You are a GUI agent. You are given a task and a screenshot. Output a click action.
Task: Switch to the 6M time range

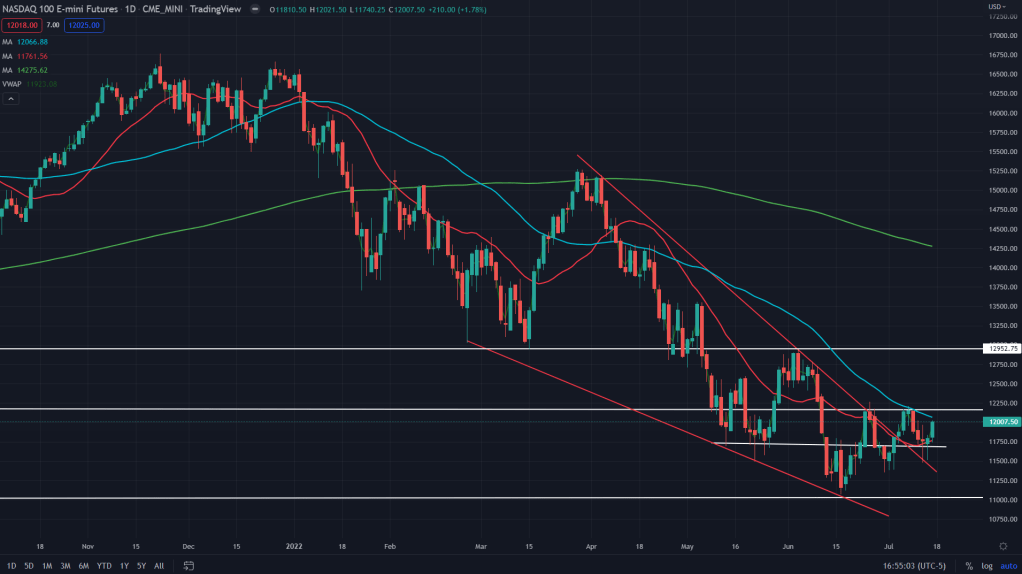83,566
